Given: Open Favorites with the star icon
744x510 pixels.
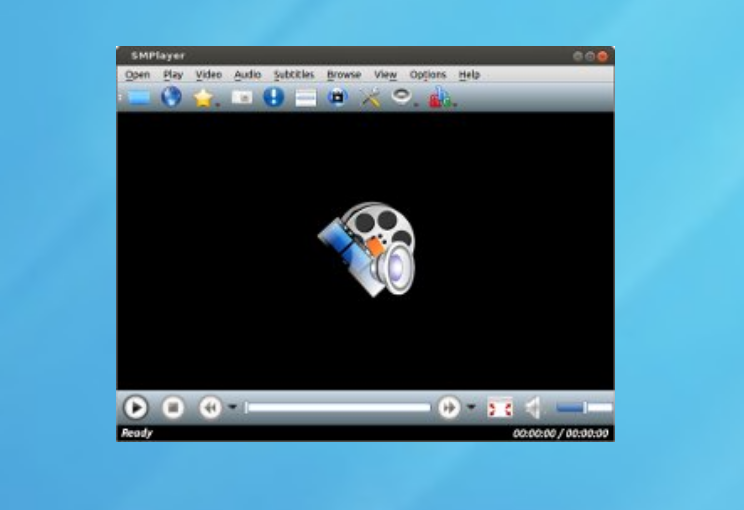Looking at the screenshot, I should [203, 98].
